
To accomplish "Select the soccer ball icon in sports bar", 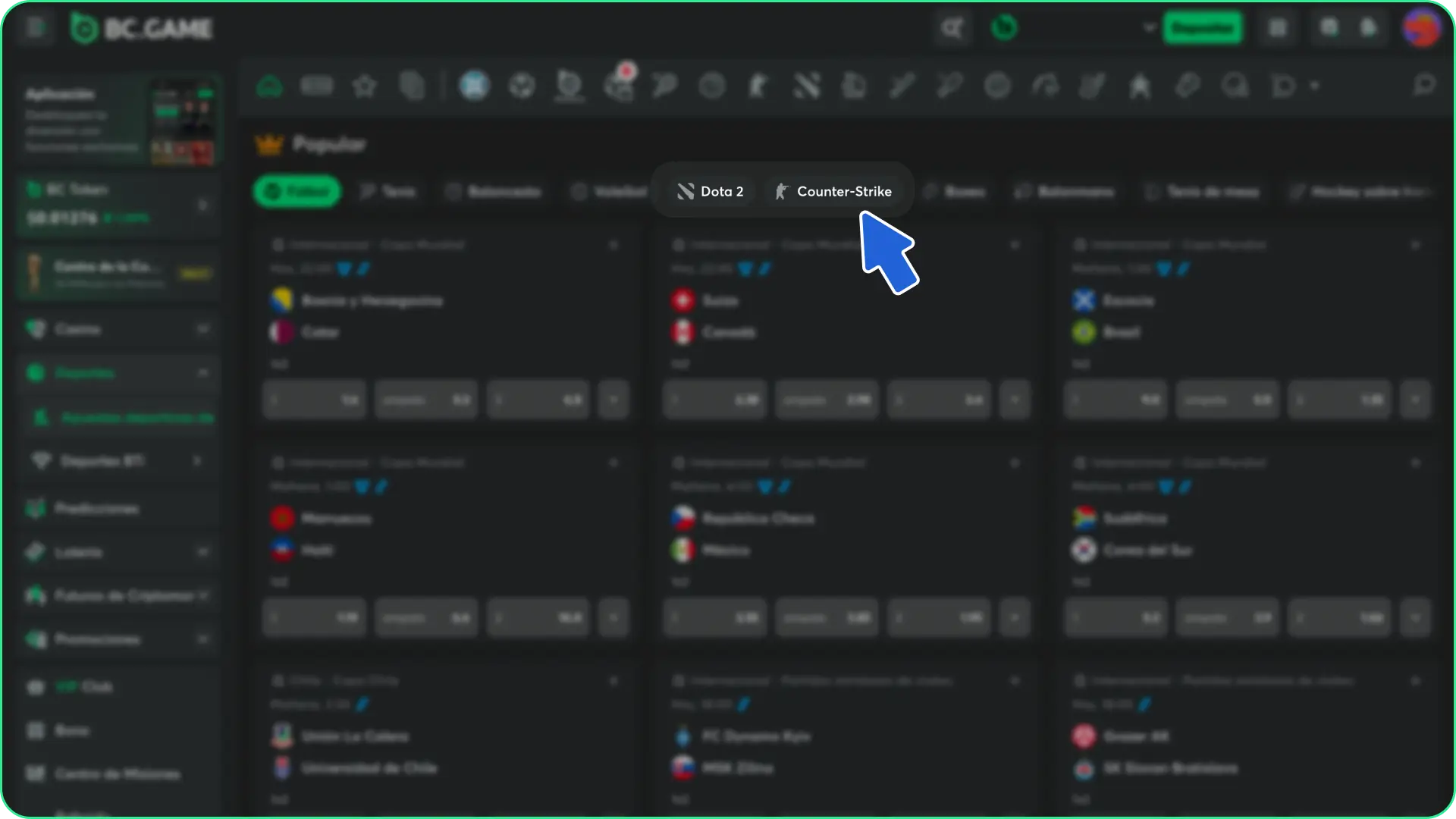I will pos(522,86).
